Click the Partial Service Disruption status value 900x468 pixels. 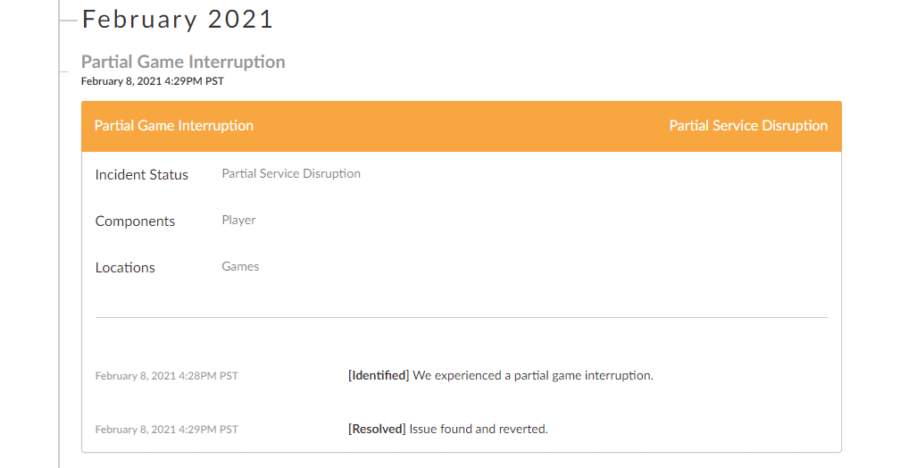[291, 173]
